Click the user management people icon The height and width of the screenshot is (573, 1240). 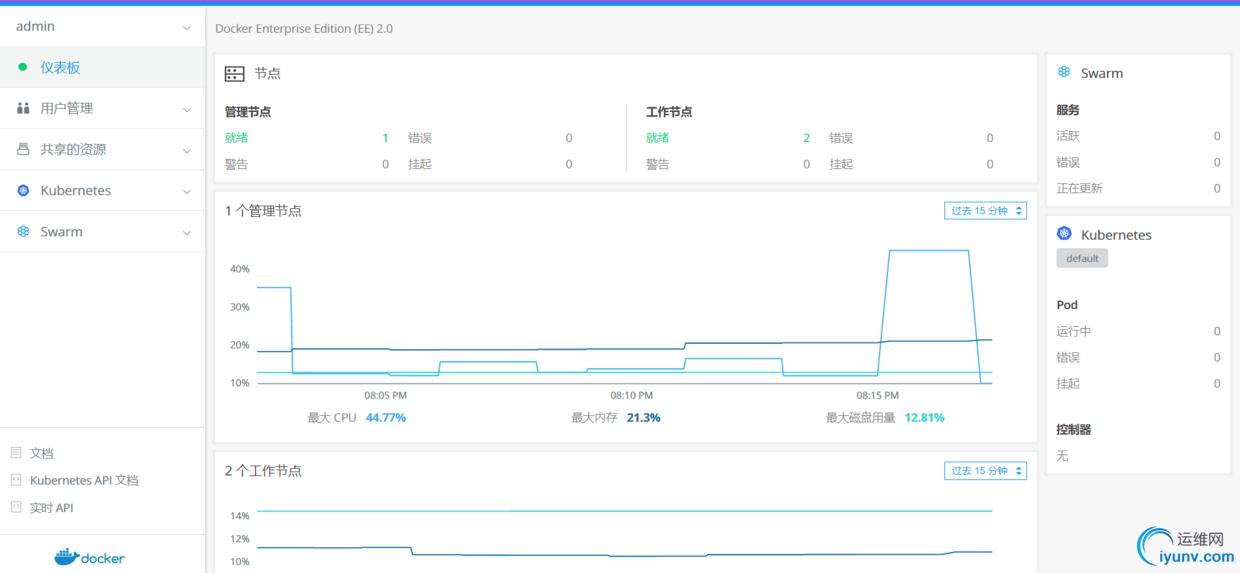[x=23, y=108]
